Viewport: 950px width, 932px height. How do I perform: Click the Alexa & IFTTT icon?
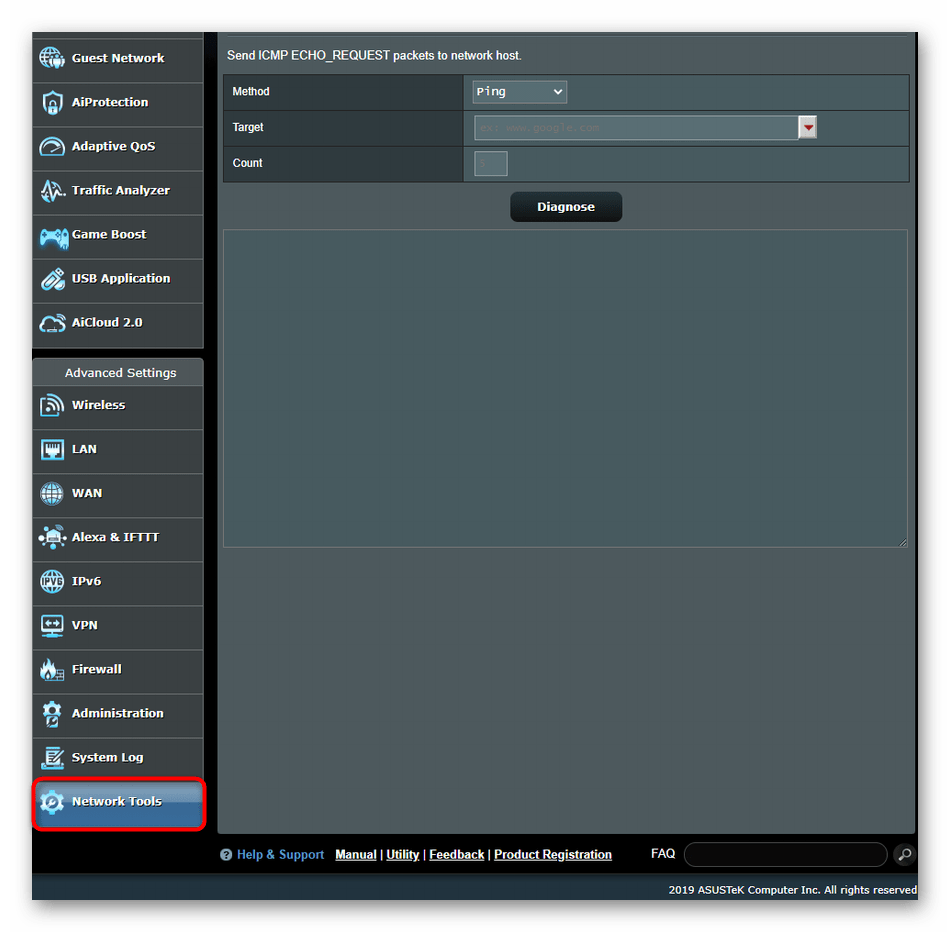52,538
